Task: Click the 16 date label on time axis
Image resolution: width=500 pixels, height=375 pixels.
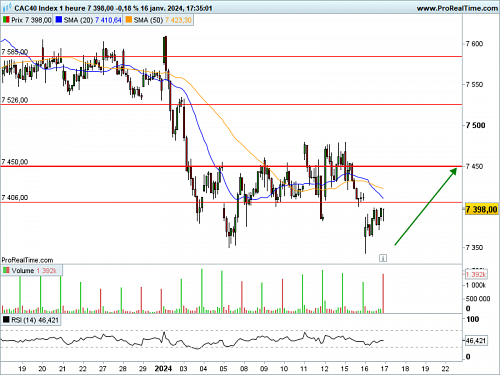Action: coord(365,369)
